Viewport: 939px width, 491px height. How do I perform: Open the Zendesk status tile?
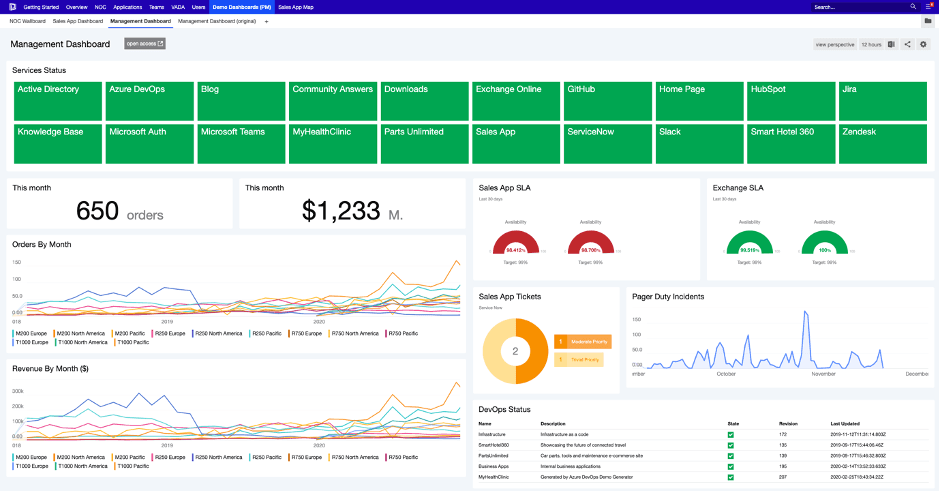point(883,144)
